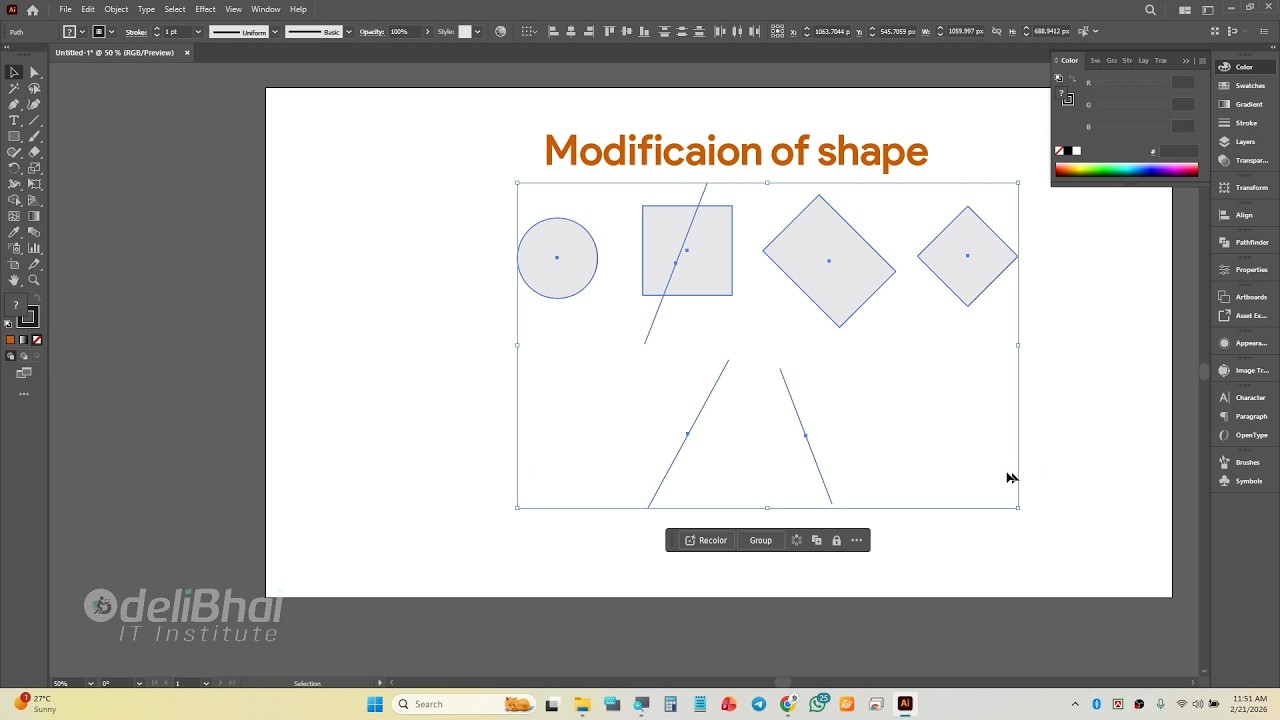Open Edit Toolbar three dots
This screenshot has height=720, width=1280.
click(x=24, y=394)
